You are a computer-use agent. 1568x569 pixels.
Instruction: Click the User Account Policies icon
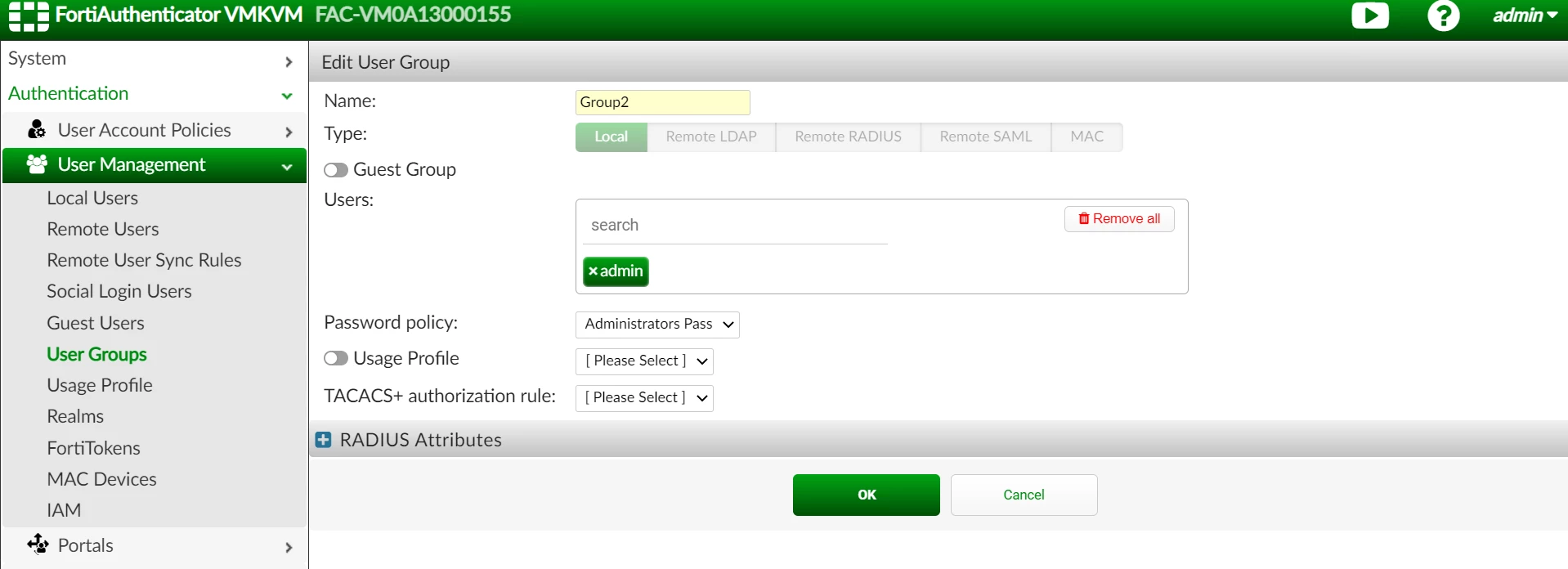(37, 129)
